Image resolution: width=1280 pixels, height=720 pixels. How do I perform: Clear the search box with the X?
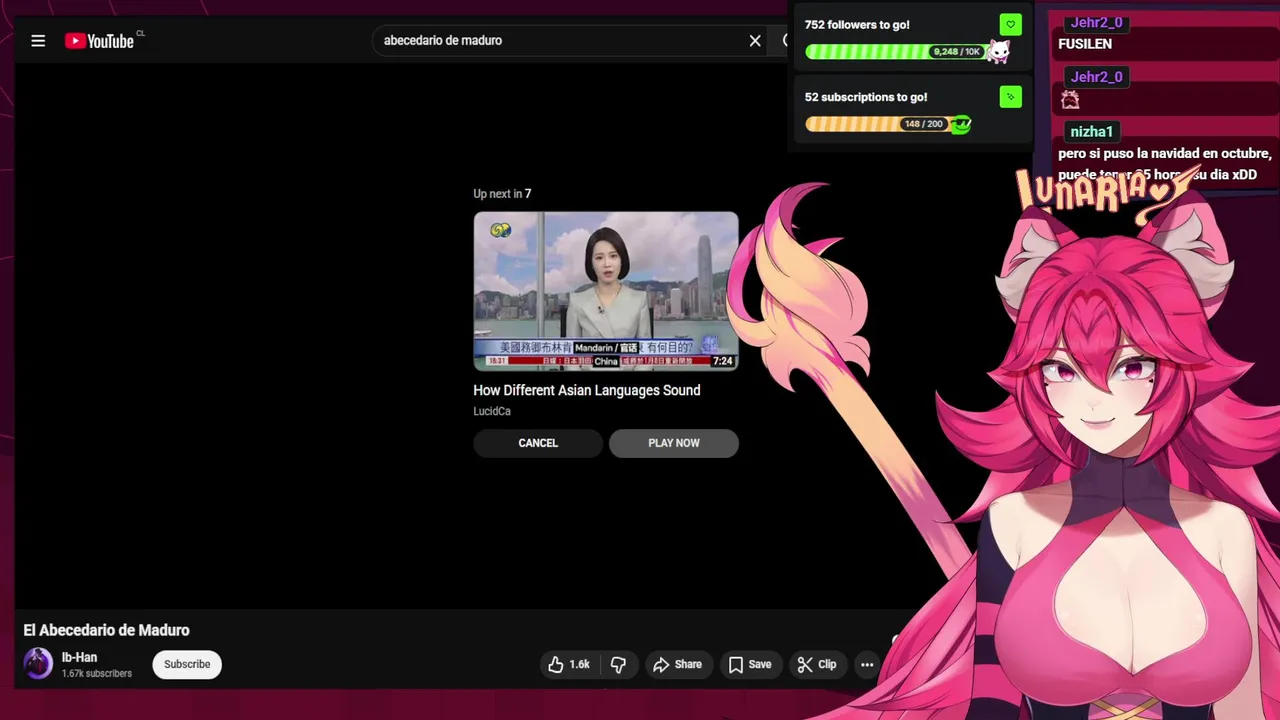(755, 41)
